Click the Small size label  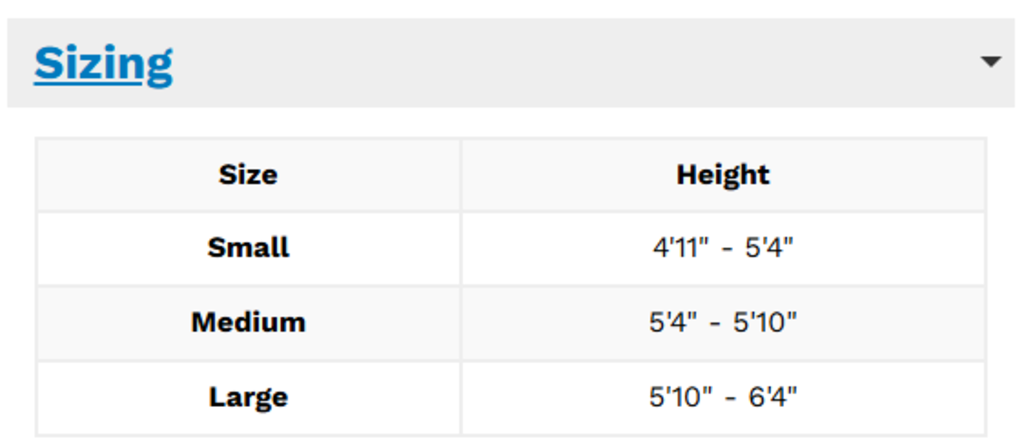point(248,247)
